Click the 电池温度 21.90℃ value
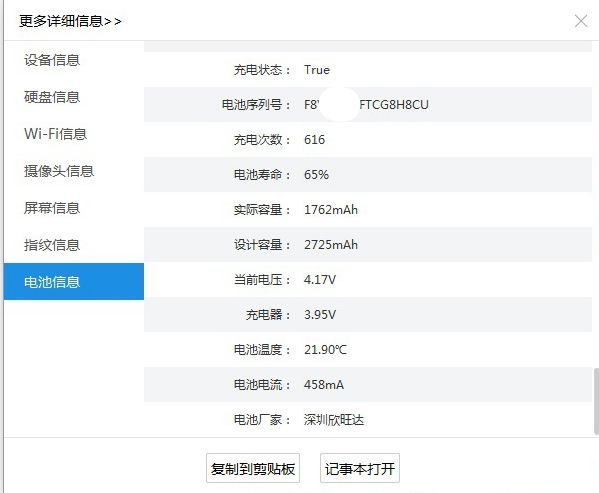This screenshot has height=493, width=599. [x=325, y=349]
